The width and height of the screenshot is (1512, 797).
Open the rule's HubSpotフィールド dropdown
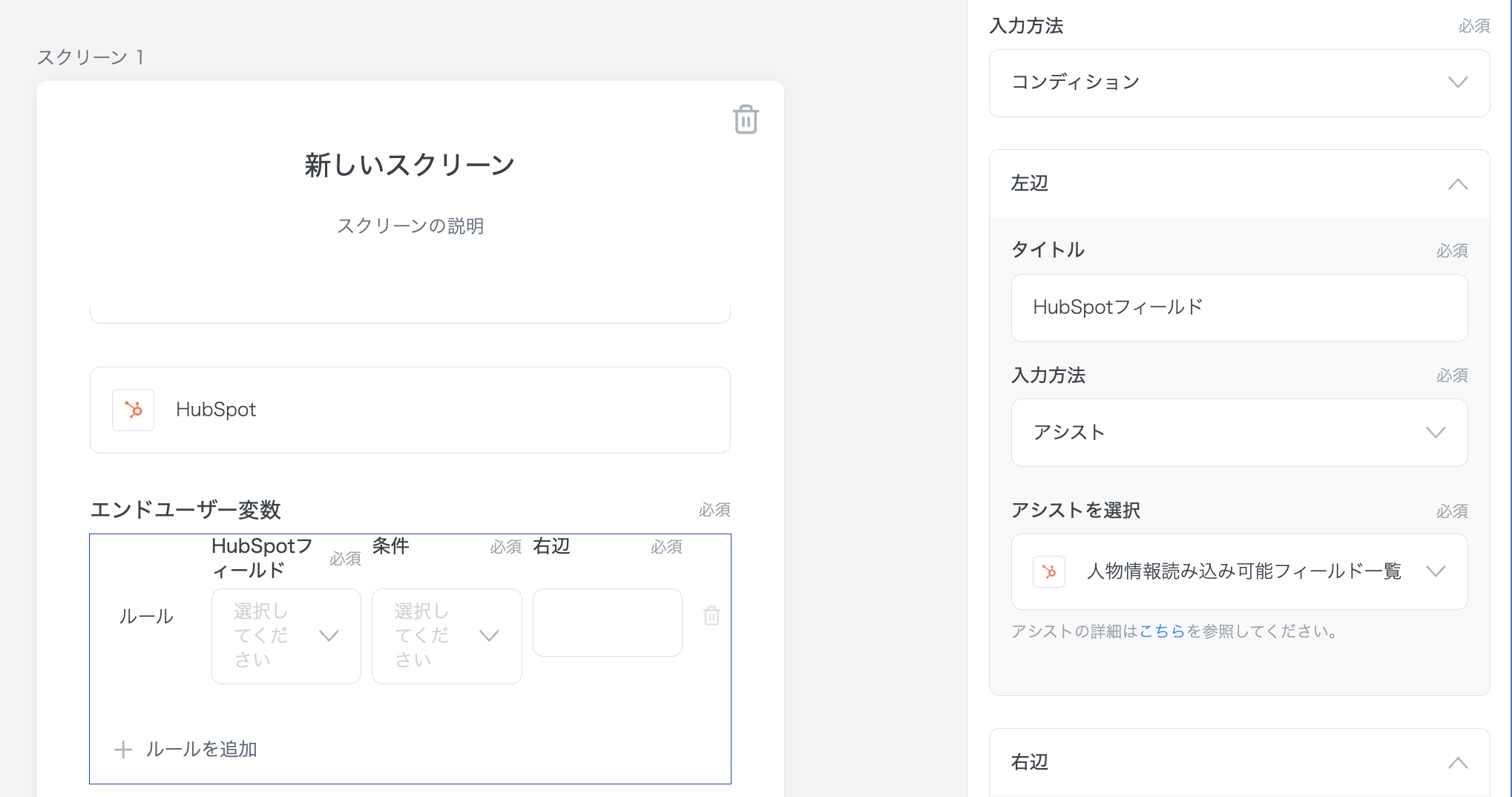[286, 636]
